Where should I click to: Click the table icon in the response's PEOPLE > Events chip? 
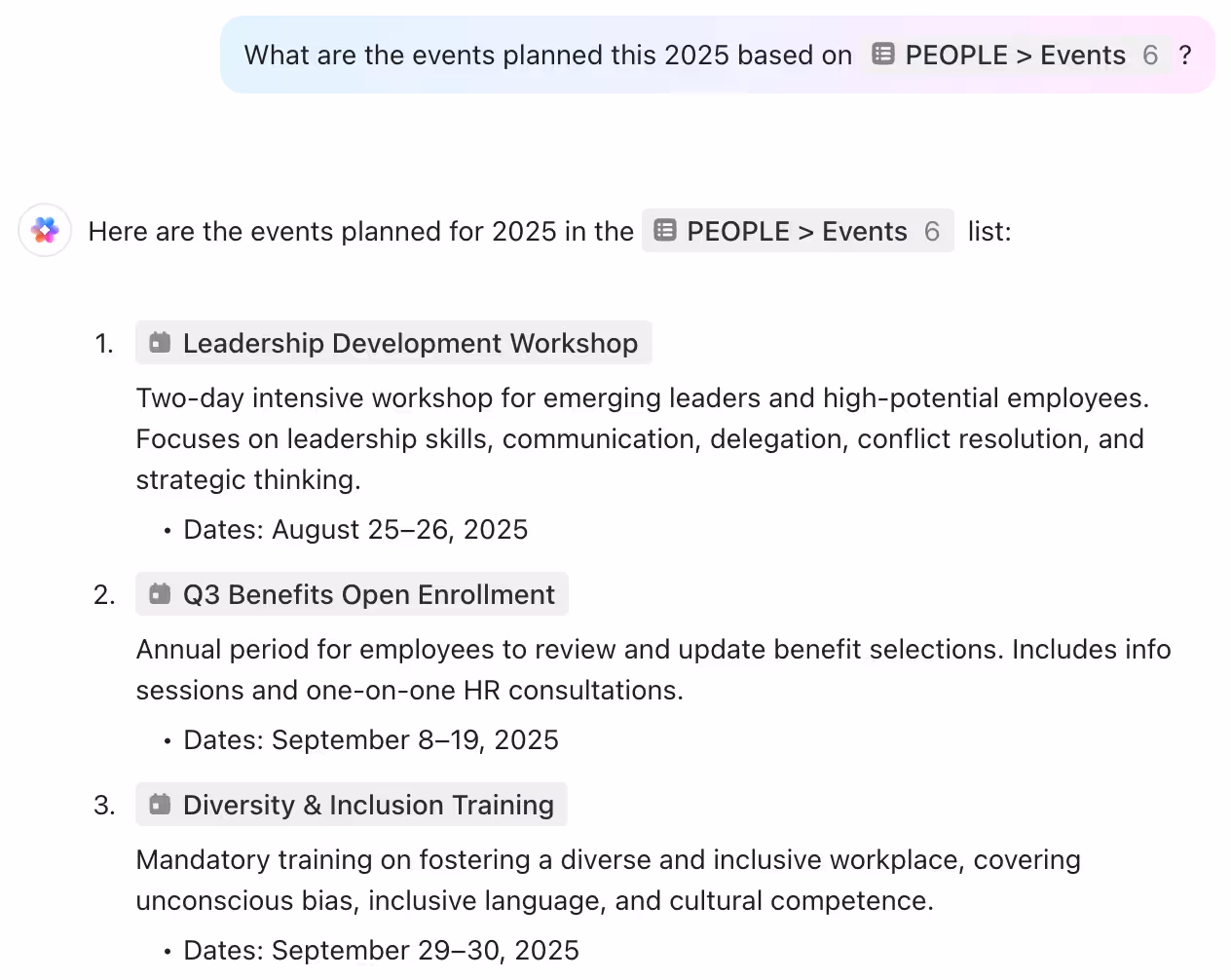point(664,231)
